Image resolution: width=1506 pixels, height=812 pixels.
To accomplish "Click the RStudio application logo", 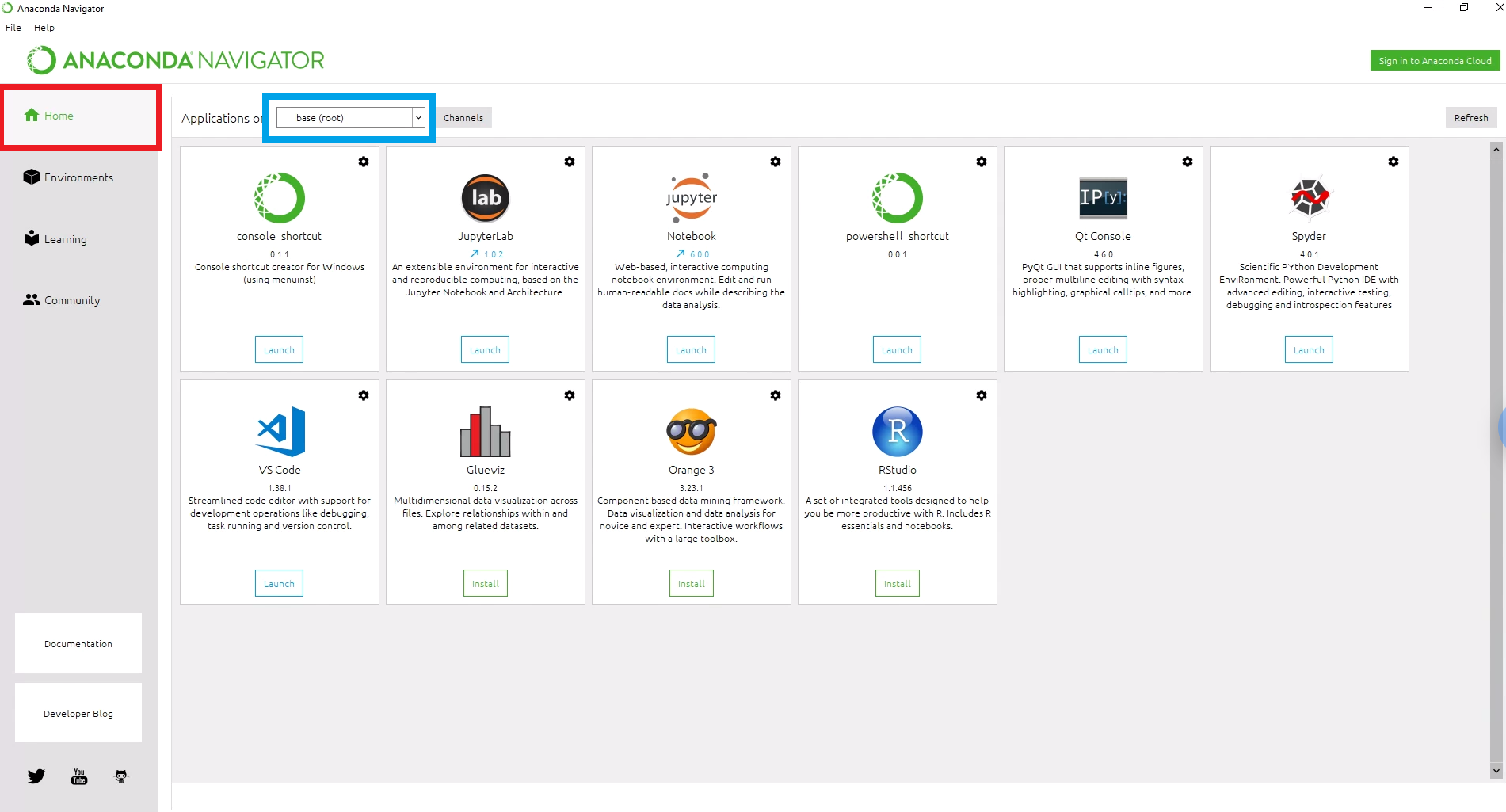I will [897, 432].
